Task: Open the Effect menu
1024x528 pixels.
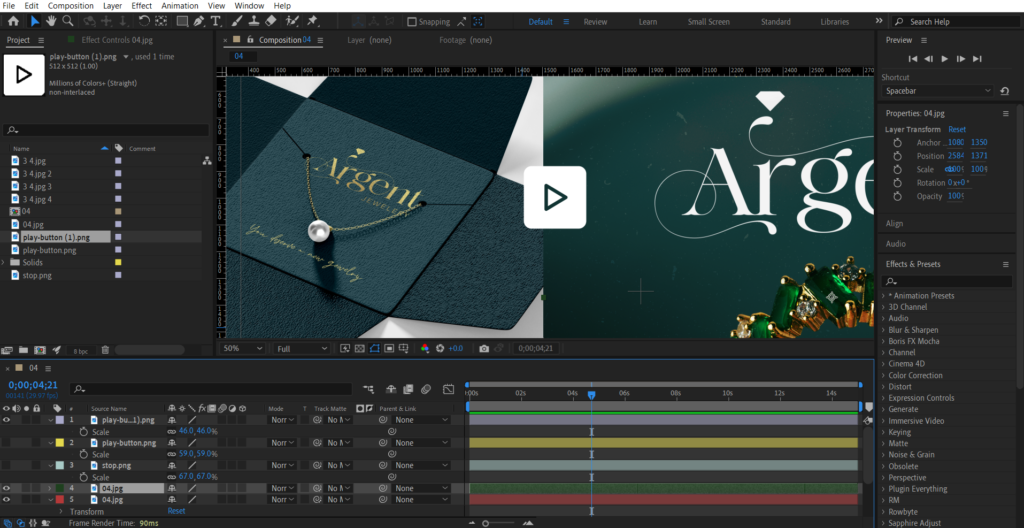Action: [x=142, y=6]
